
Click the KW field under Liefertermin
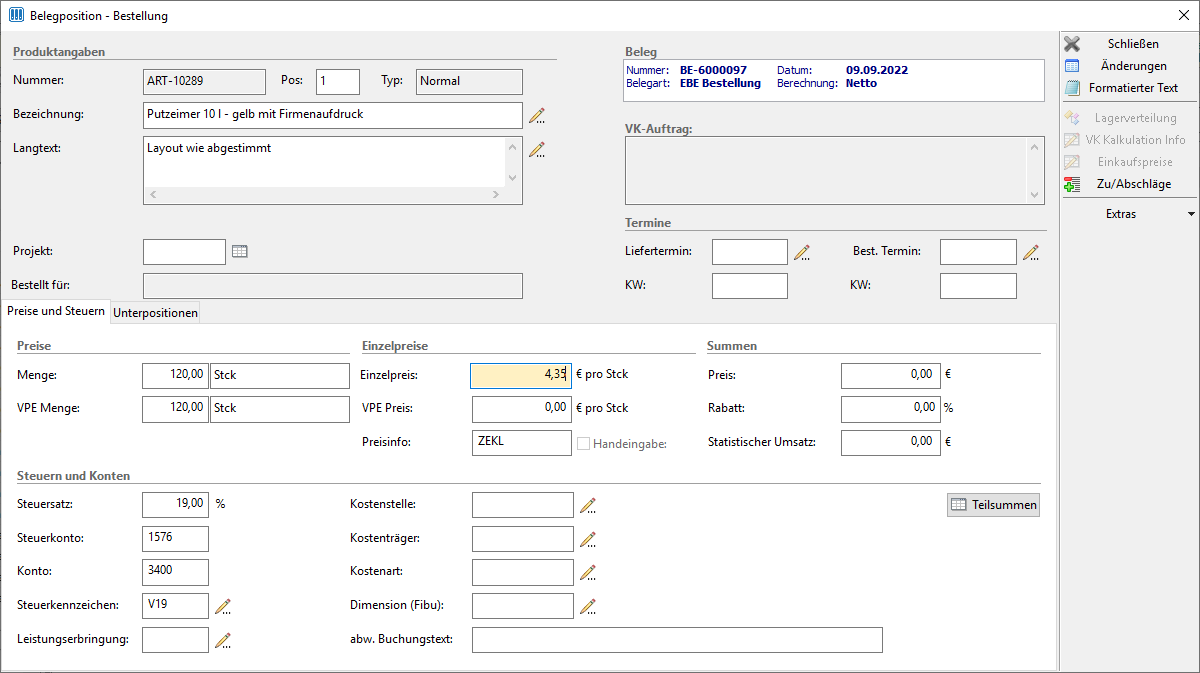[x=750, y=286]
